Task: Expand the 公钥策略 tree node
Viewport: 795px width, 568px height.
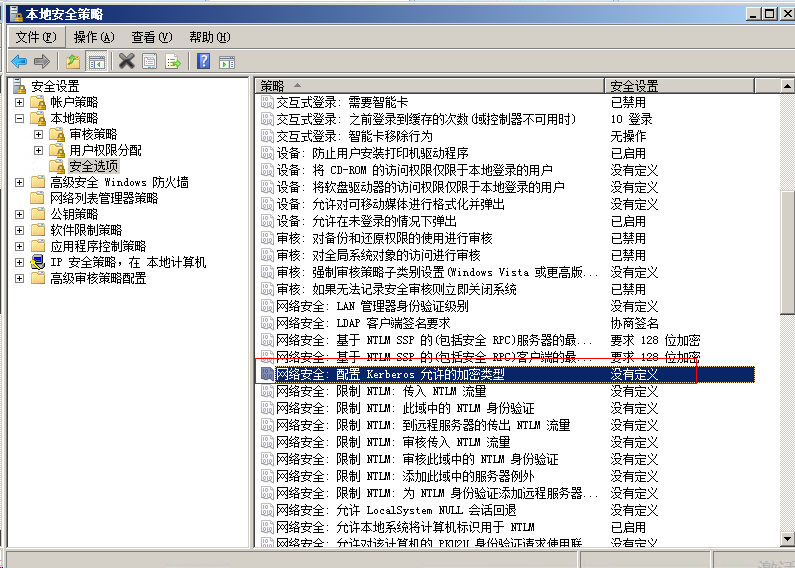Action: click(19, 214)
